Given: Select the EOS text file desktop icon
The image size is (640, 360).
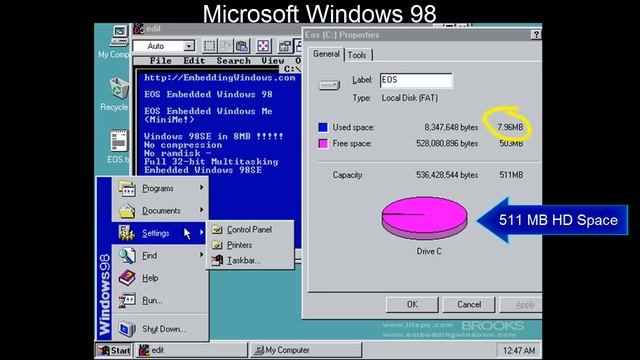Looking at the screenshot, I should pos(118,147).
